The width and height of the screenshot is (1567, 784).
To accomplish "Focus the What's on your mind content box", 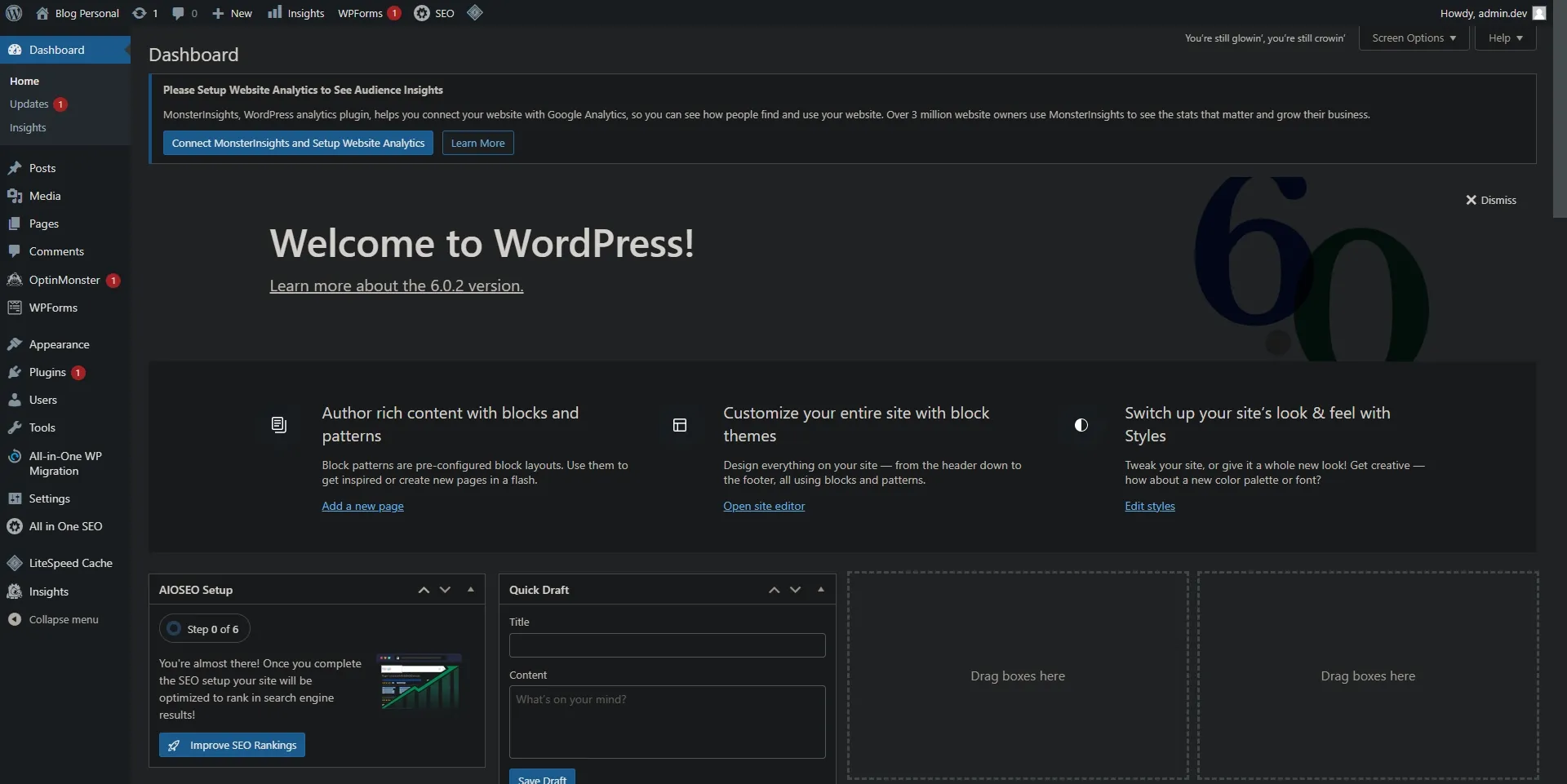I will pos(667,722).
